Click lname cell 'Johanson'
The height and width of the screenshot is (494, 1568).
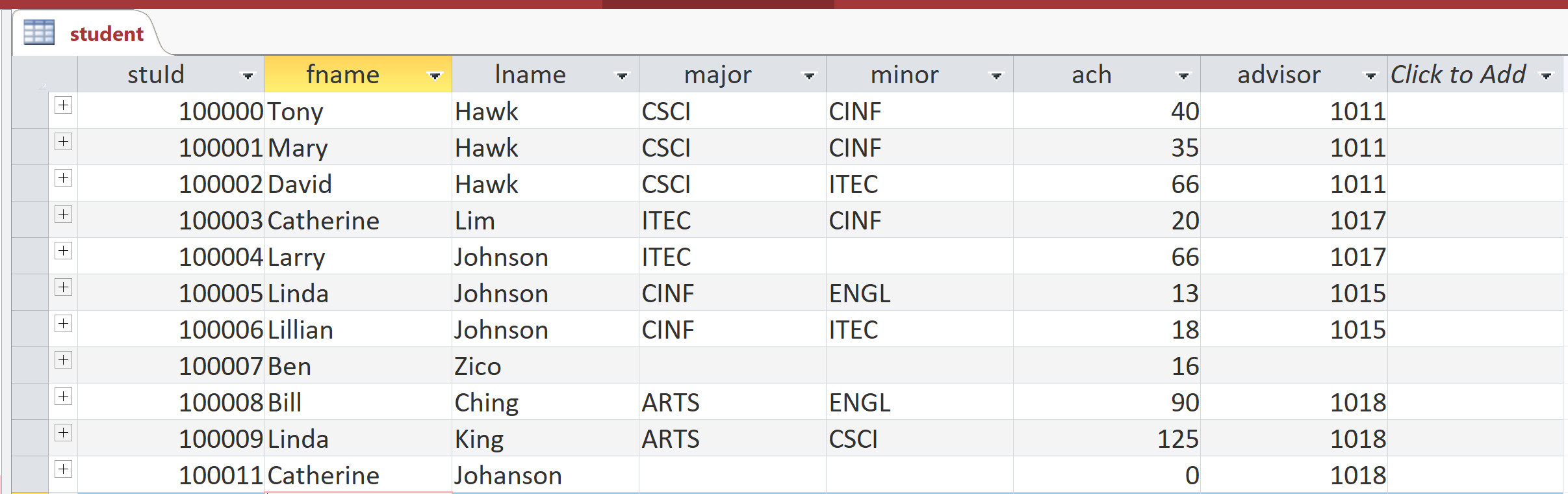545,474
